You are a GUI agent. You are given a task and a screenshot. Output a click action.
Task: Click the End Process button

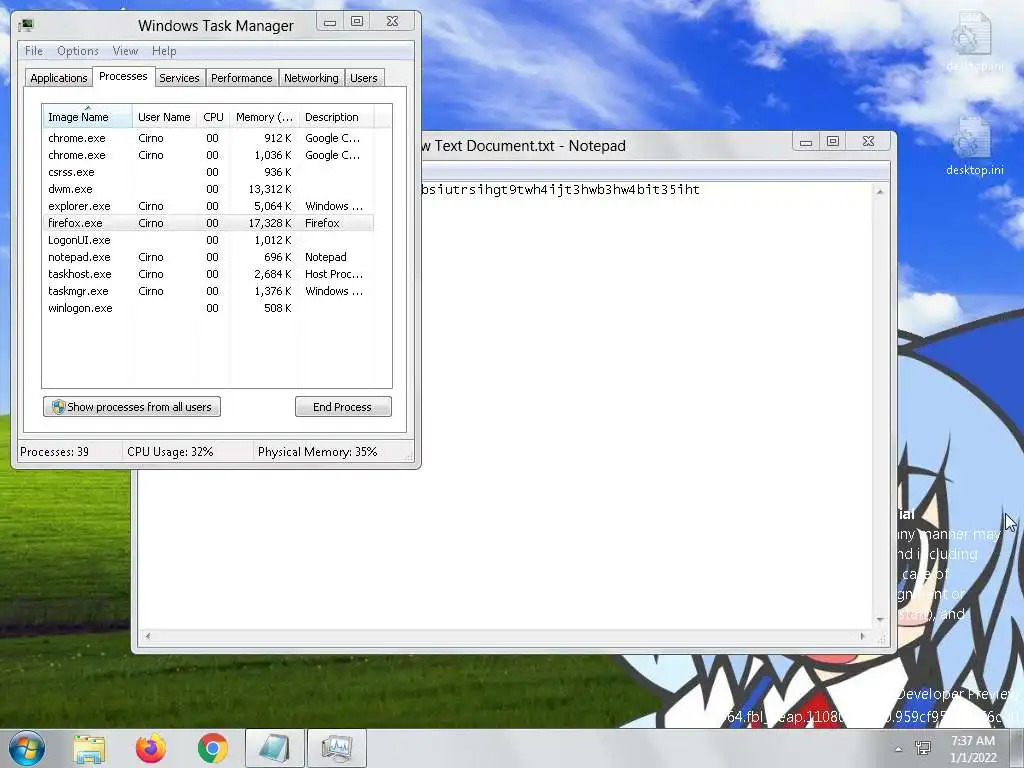coord(343,407)
